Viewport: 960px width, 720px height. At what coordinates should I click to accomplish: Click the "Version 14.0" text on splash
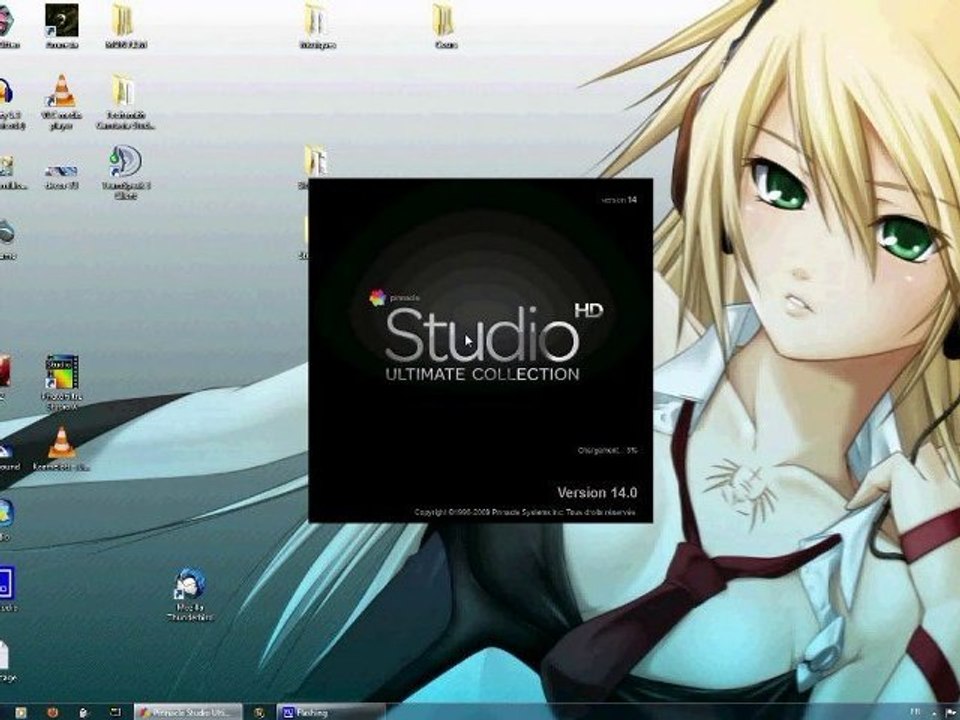[x=597, y=492]
